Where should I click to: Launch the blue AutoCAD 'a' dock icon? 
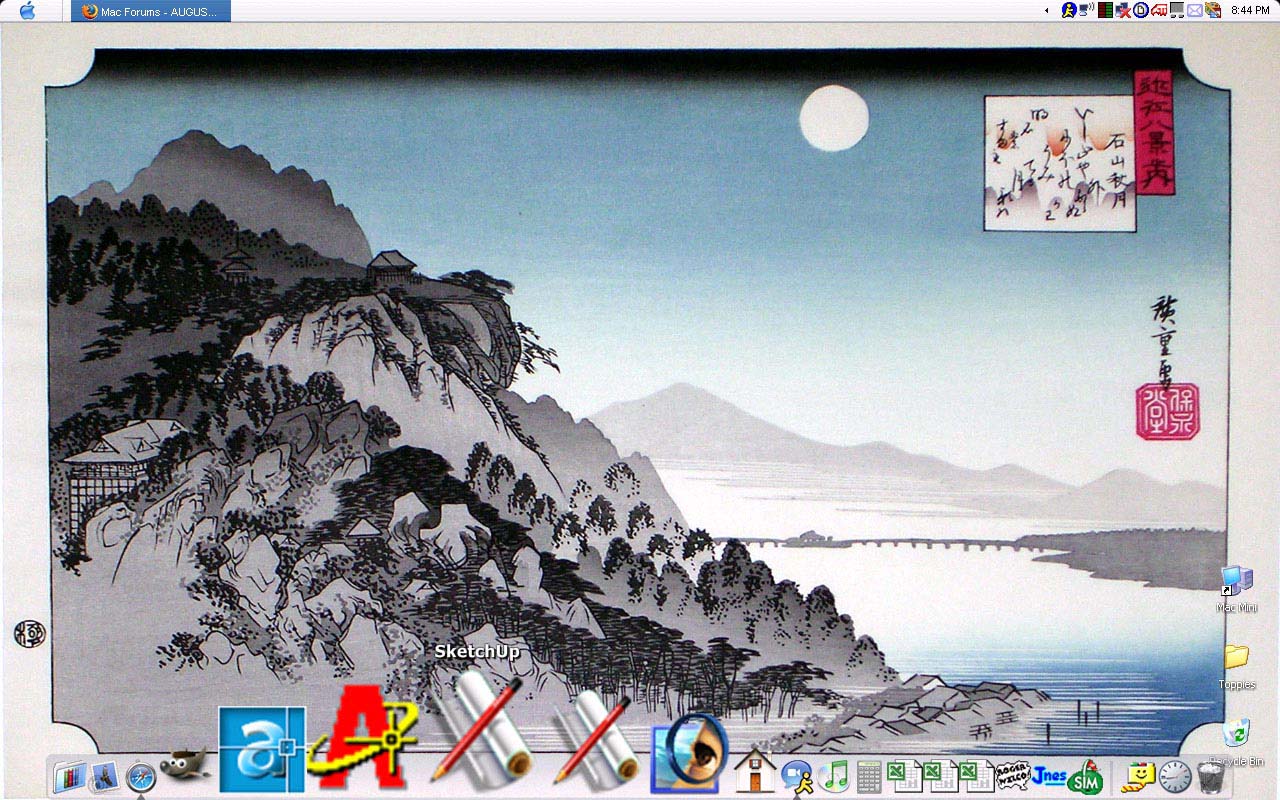(x=262, y=750)
